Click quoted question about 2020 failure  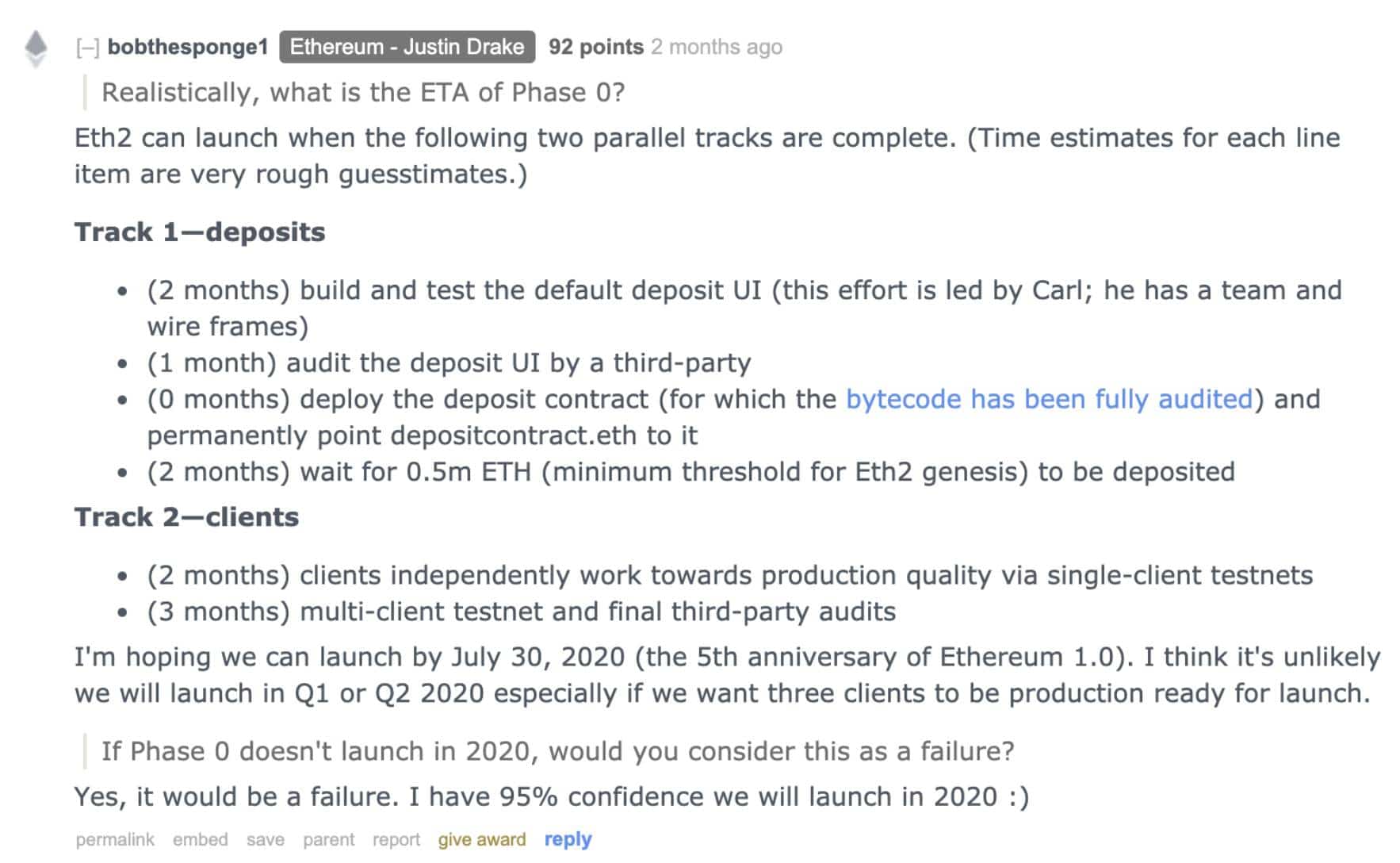[557, 751]
